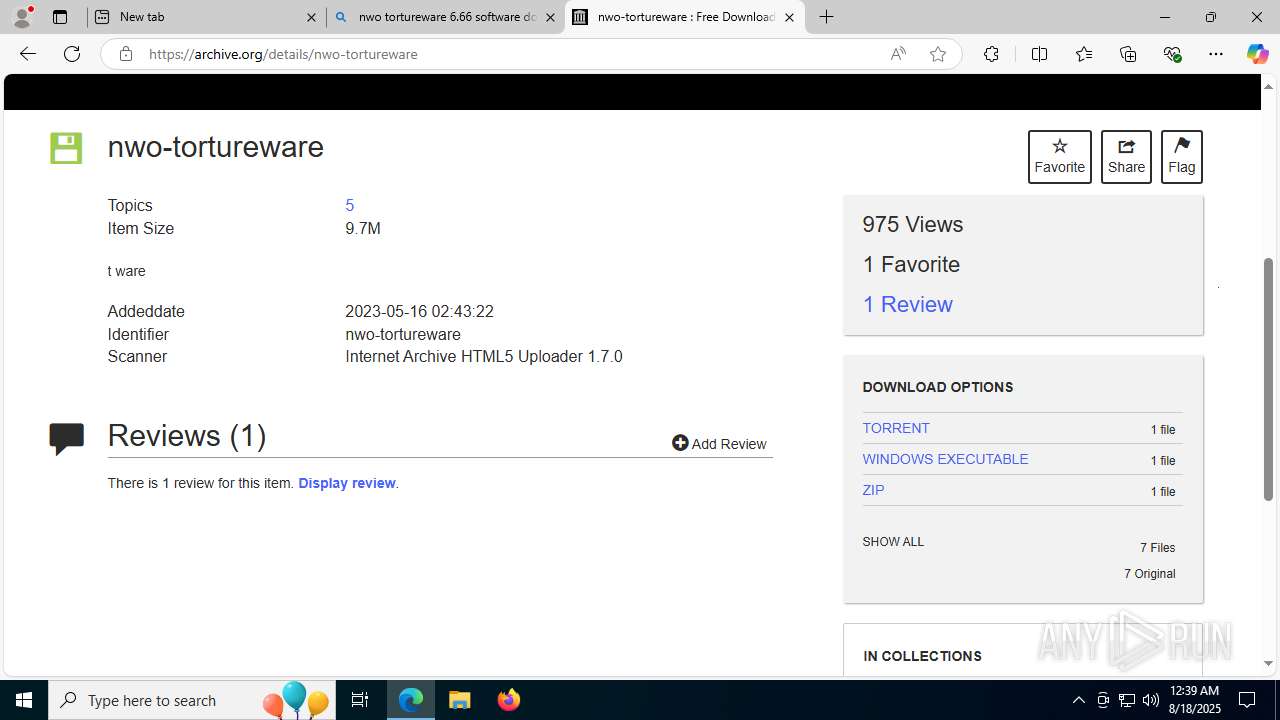The width and height of the screenshot is (1280, 720).
Task: Click 'Display review' link
Action: point(347,483)
